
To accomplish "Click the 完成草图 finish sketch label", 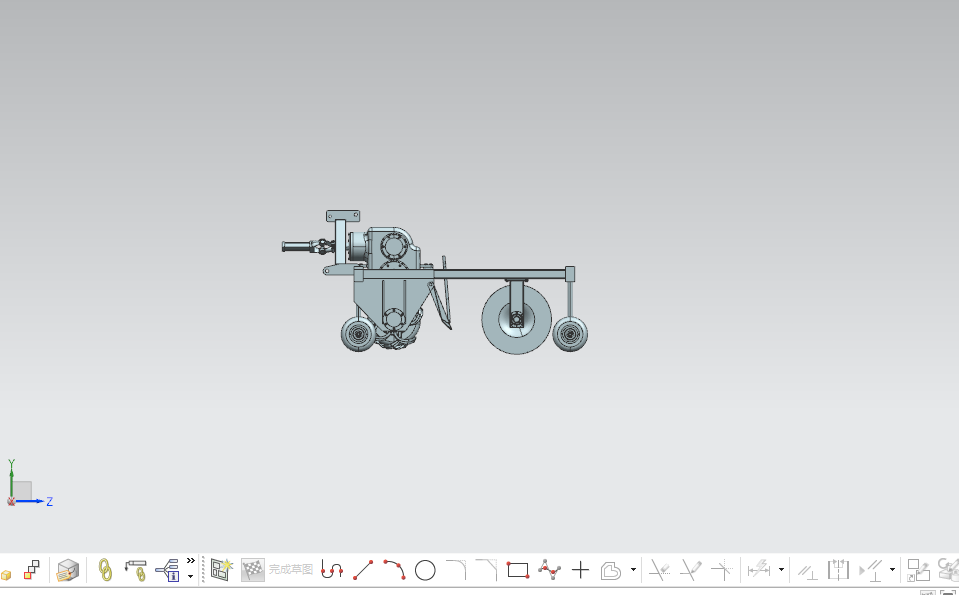I will point(291,569).
